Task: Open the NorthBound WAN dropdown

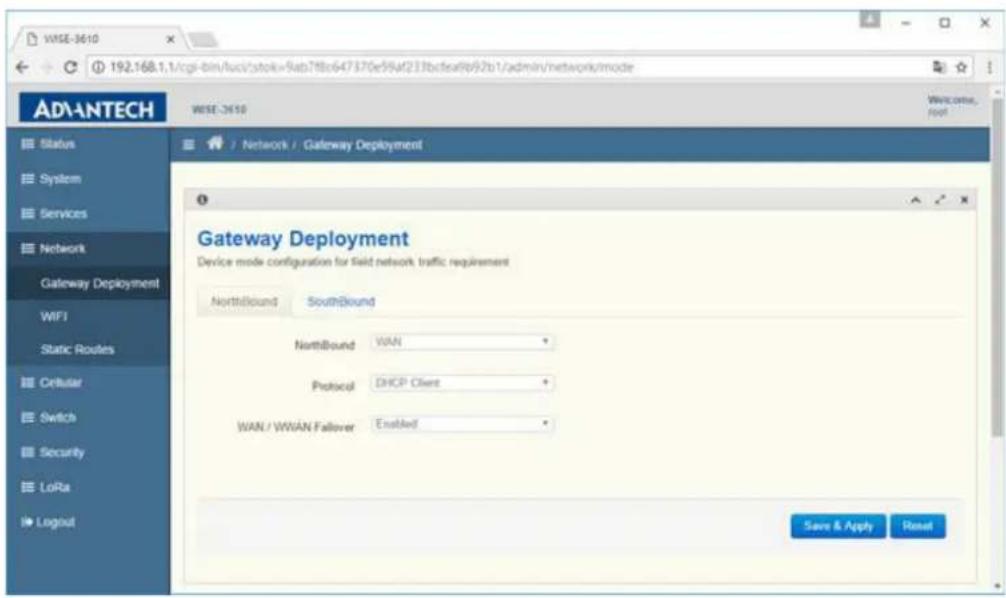Action: click(x=462, y=342)
